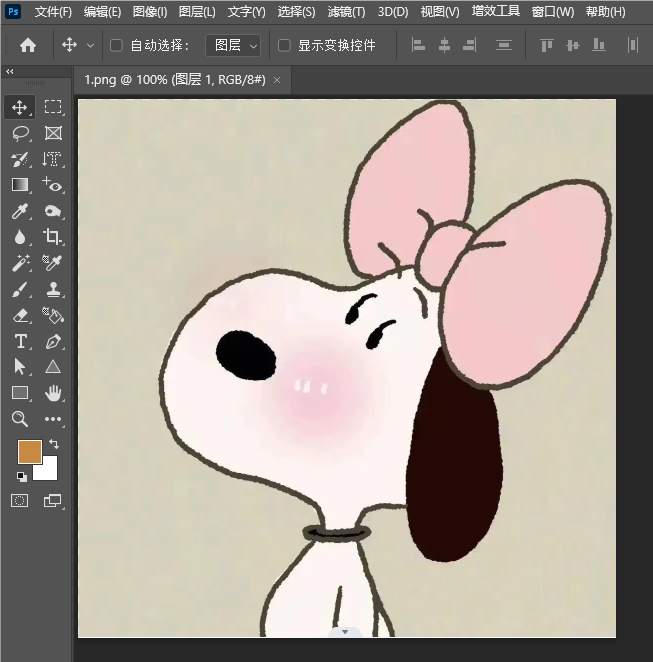653x662 pixels.
Task: Select the Frame tool with crossed box
Action: 53,133
